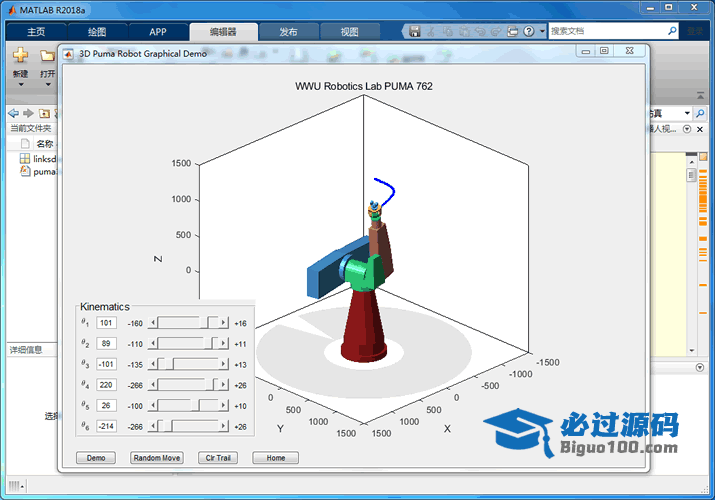715x500 pixels.
Task: Click the θ5 slider thumb
Action: point(195,405)
